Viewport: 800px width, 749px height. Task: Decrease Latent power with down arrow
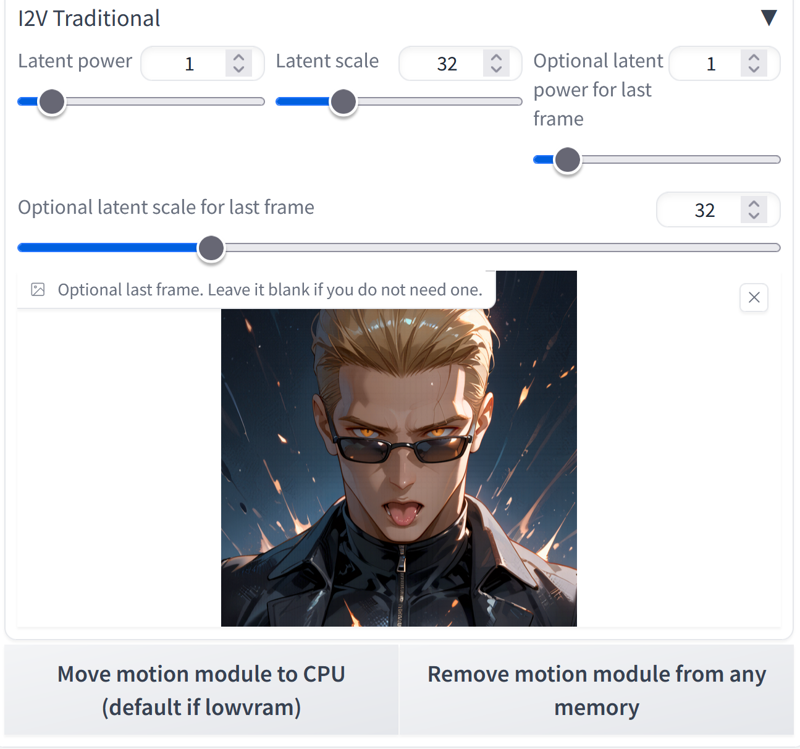pyautogui.click(x=238, y=70)
